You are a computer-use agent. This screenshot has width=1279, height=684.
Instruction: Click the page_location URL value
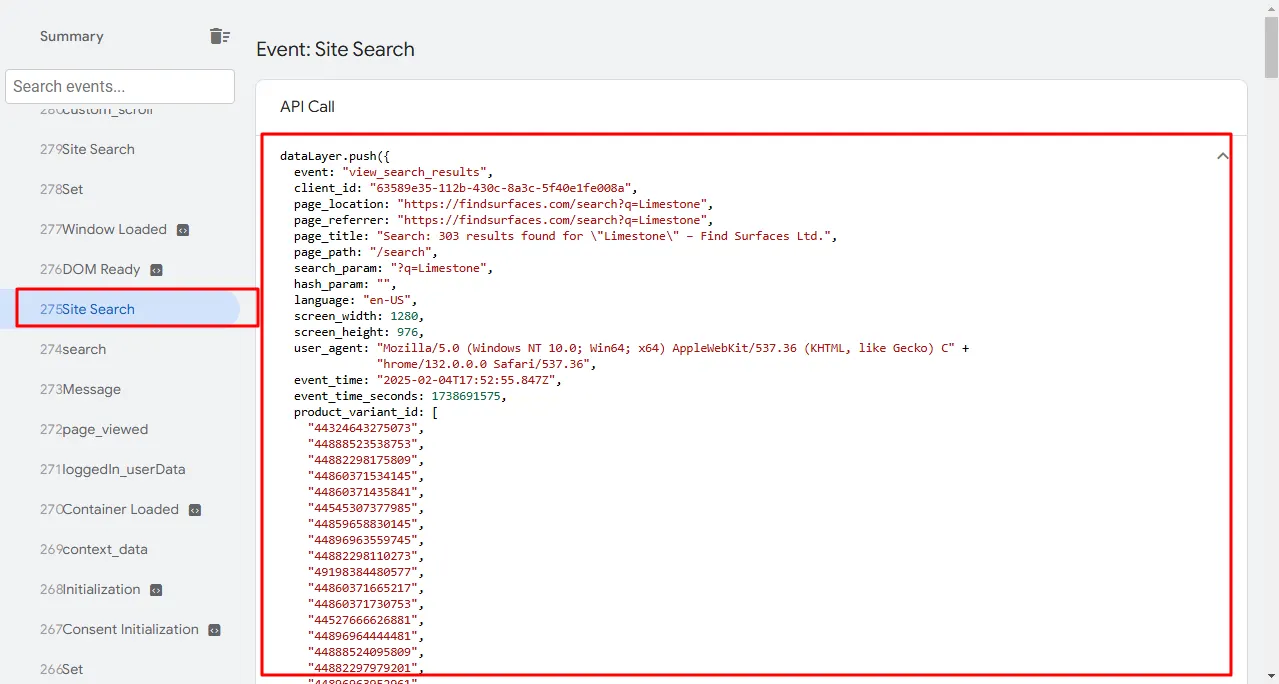coord(552,204)
